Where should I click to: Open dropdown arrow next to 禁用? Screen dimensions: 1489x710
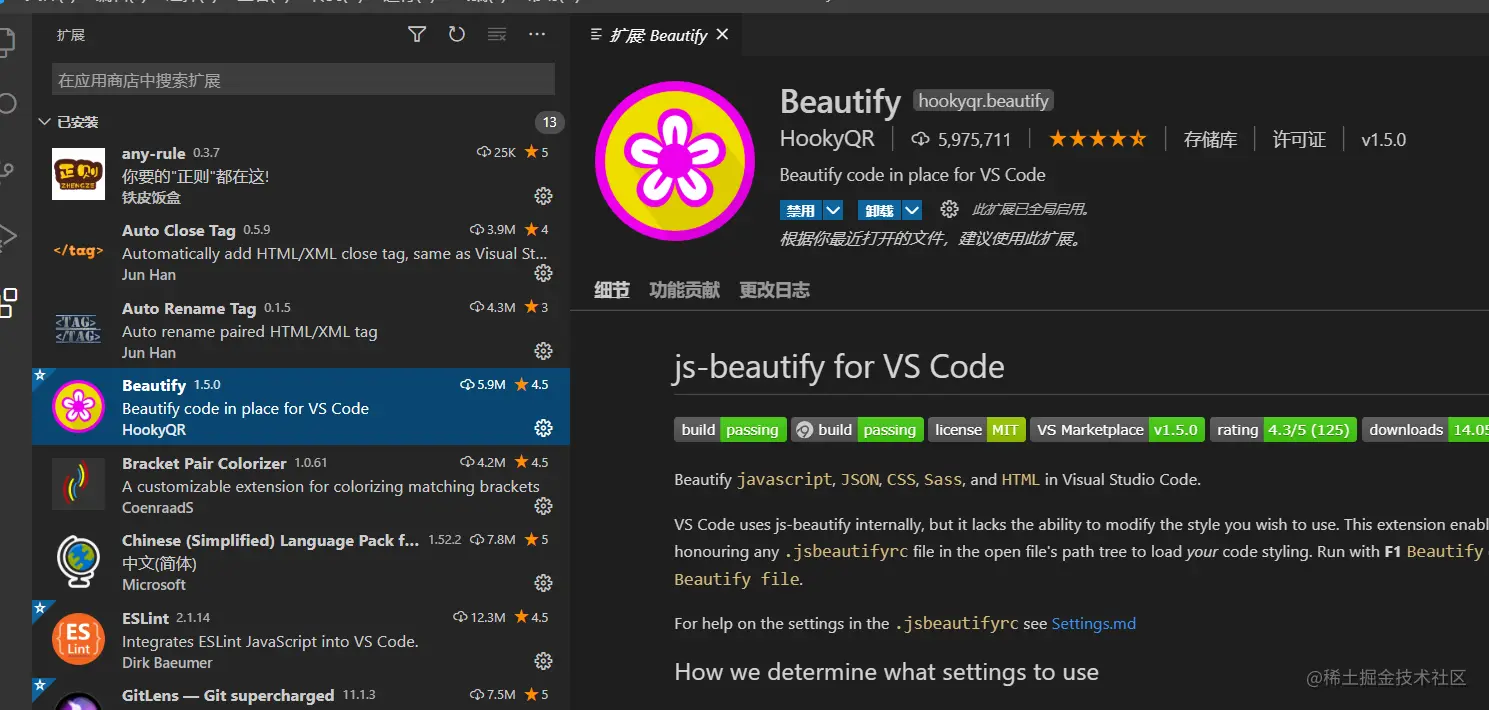(x=833, y=210)
